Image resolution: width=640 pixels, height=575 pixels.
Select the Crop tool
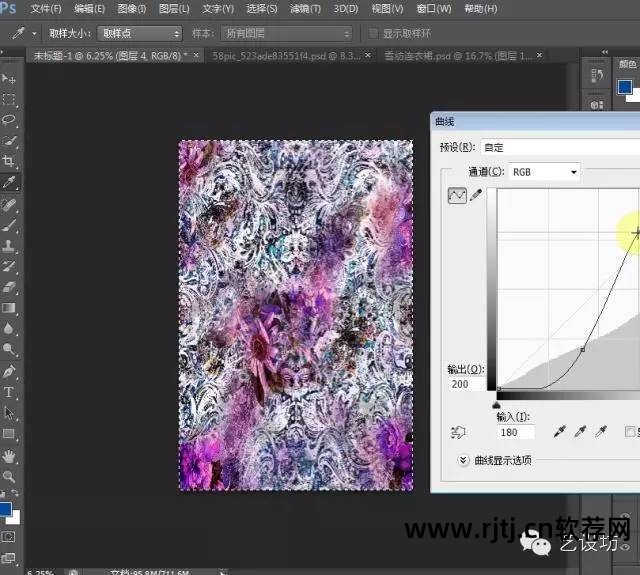pyautogui.click(x=9, y=162)
